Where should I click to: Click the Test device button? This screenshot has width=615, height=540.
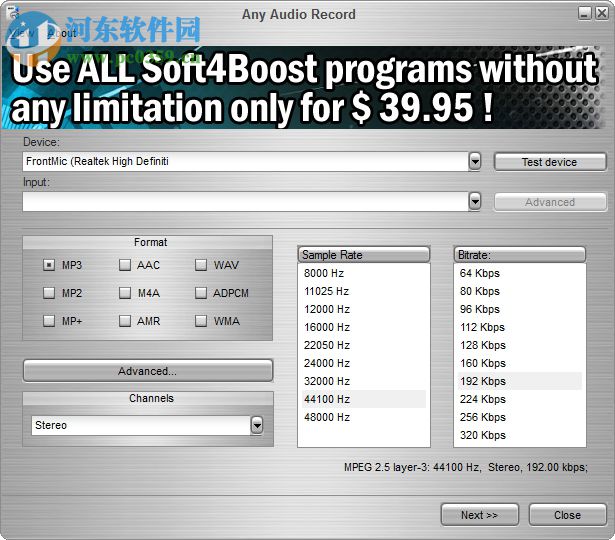[550, 162]
